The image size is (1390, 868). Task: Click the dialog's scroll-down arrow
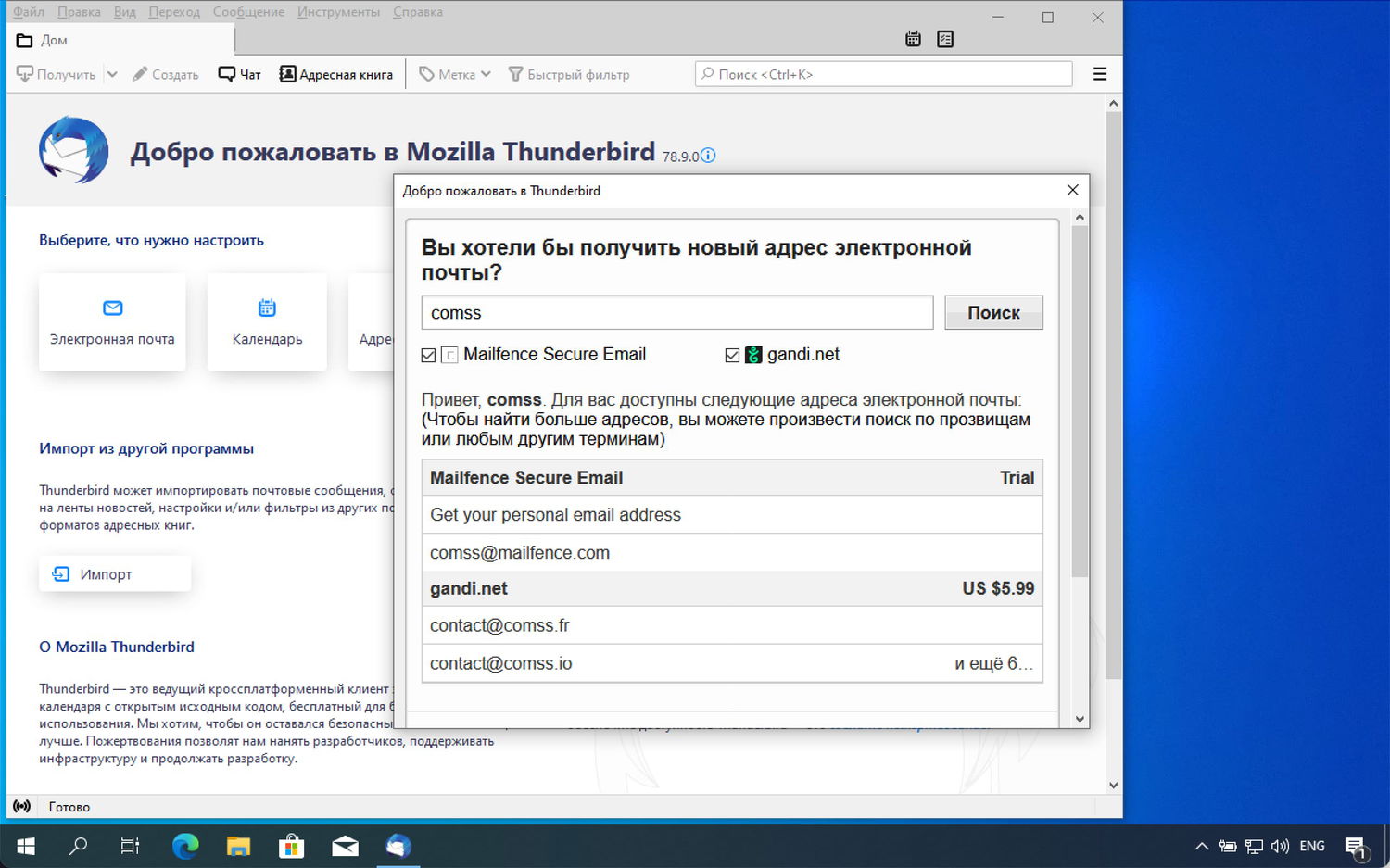click(x=1080, y=719)
